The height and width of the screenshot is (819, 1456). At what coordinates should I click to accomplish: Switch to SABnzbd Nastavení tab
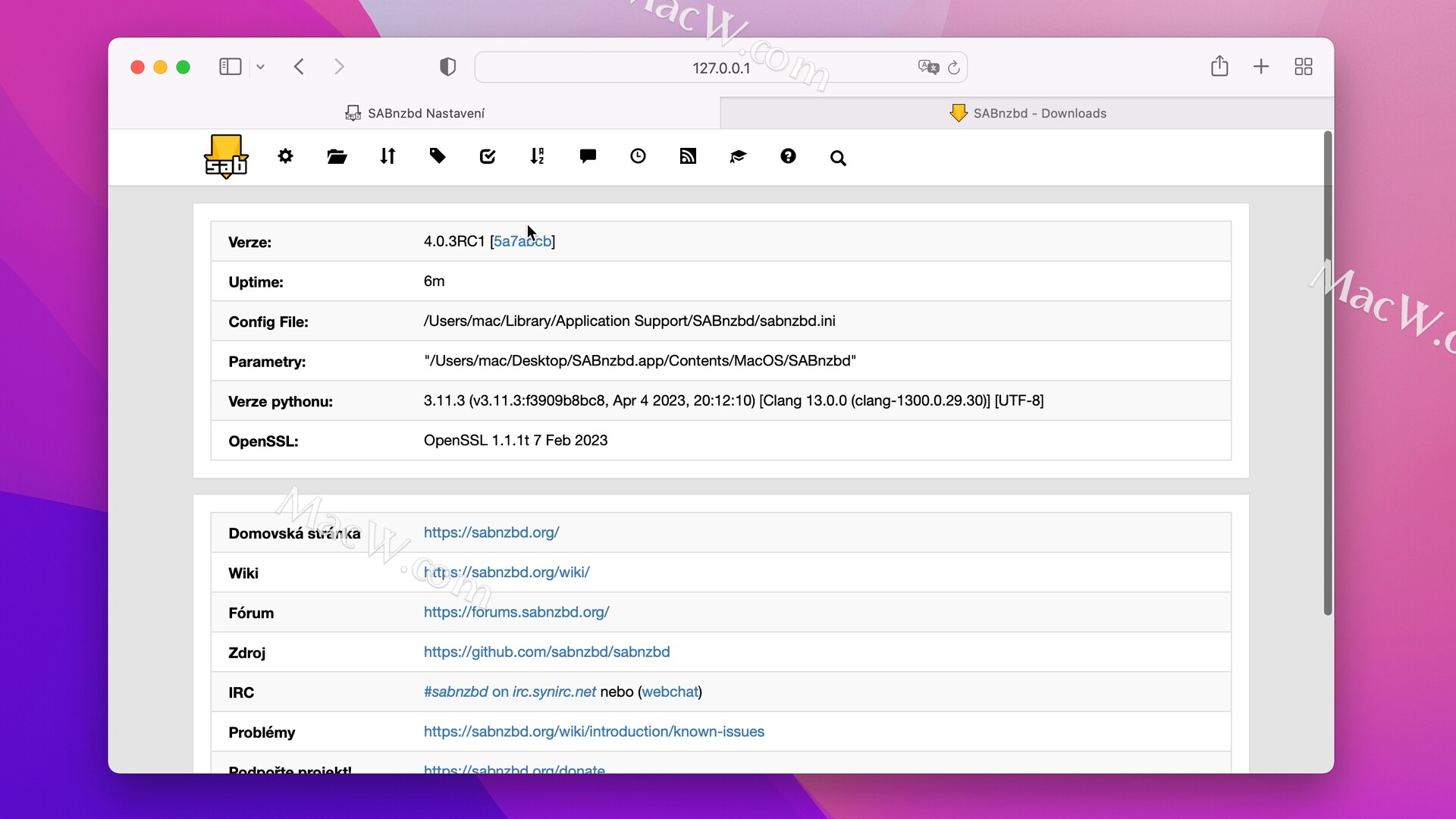coord(414,113)
